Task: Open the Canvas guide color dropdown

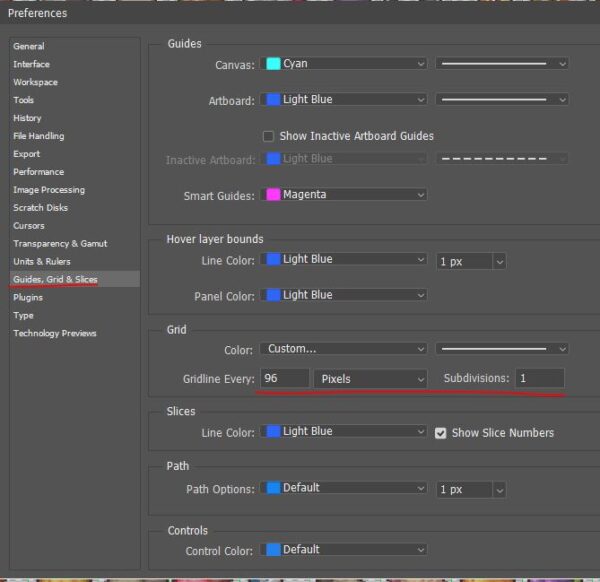Action: coord(344,64)
